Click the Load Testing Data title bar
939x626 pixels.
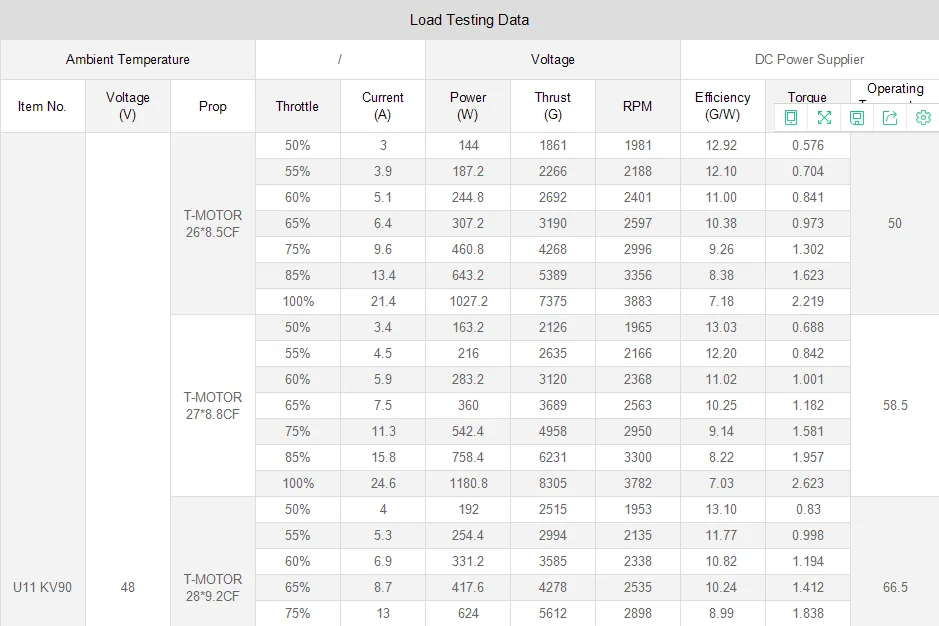click(469, 20)
